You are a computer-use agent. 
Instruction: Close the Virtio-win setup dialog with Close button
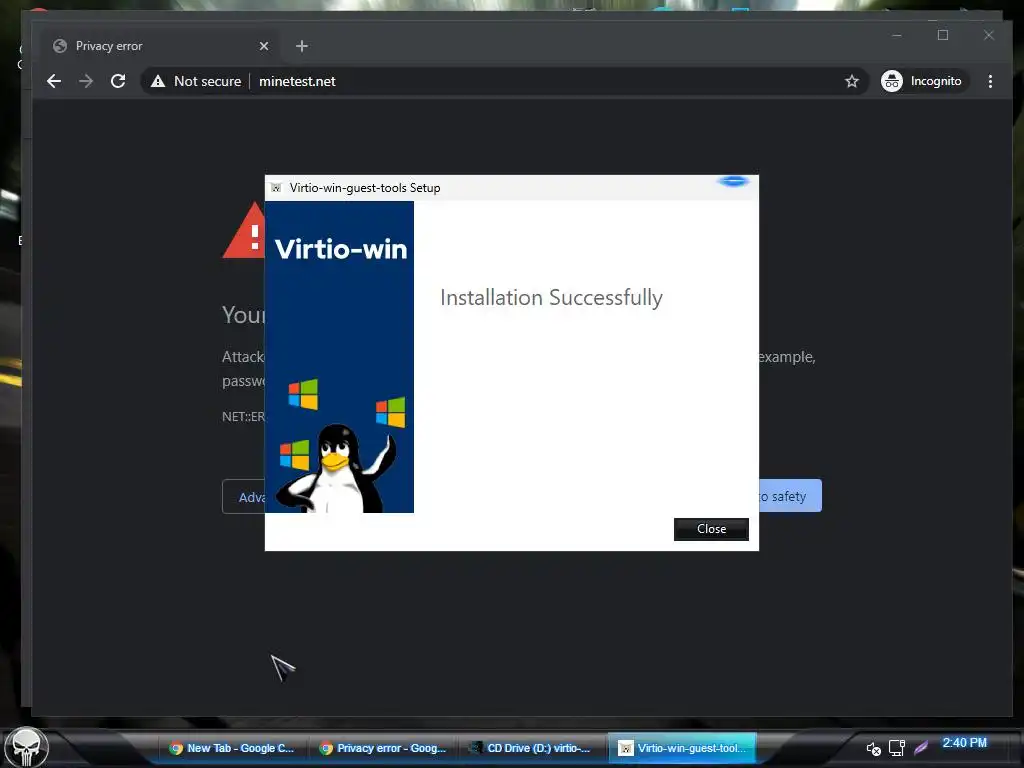[x=711, y=529]
